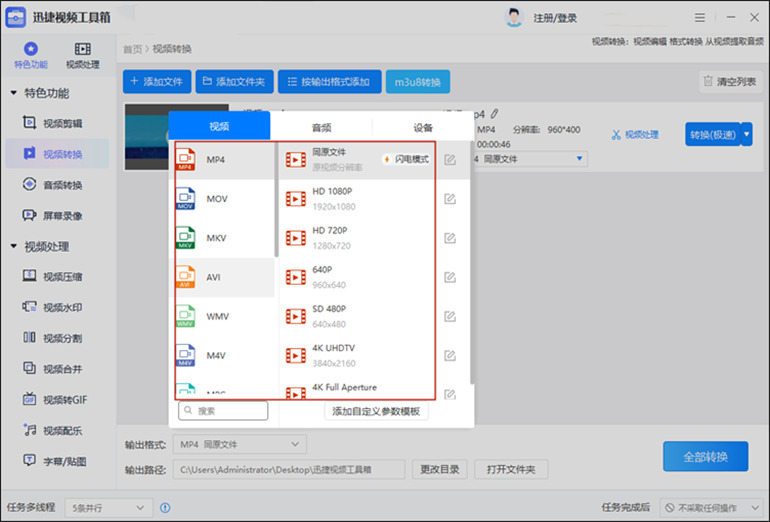Click the multithread info icon
The image size is (770, 522).
pyautogui.click(x=165, y=507)
